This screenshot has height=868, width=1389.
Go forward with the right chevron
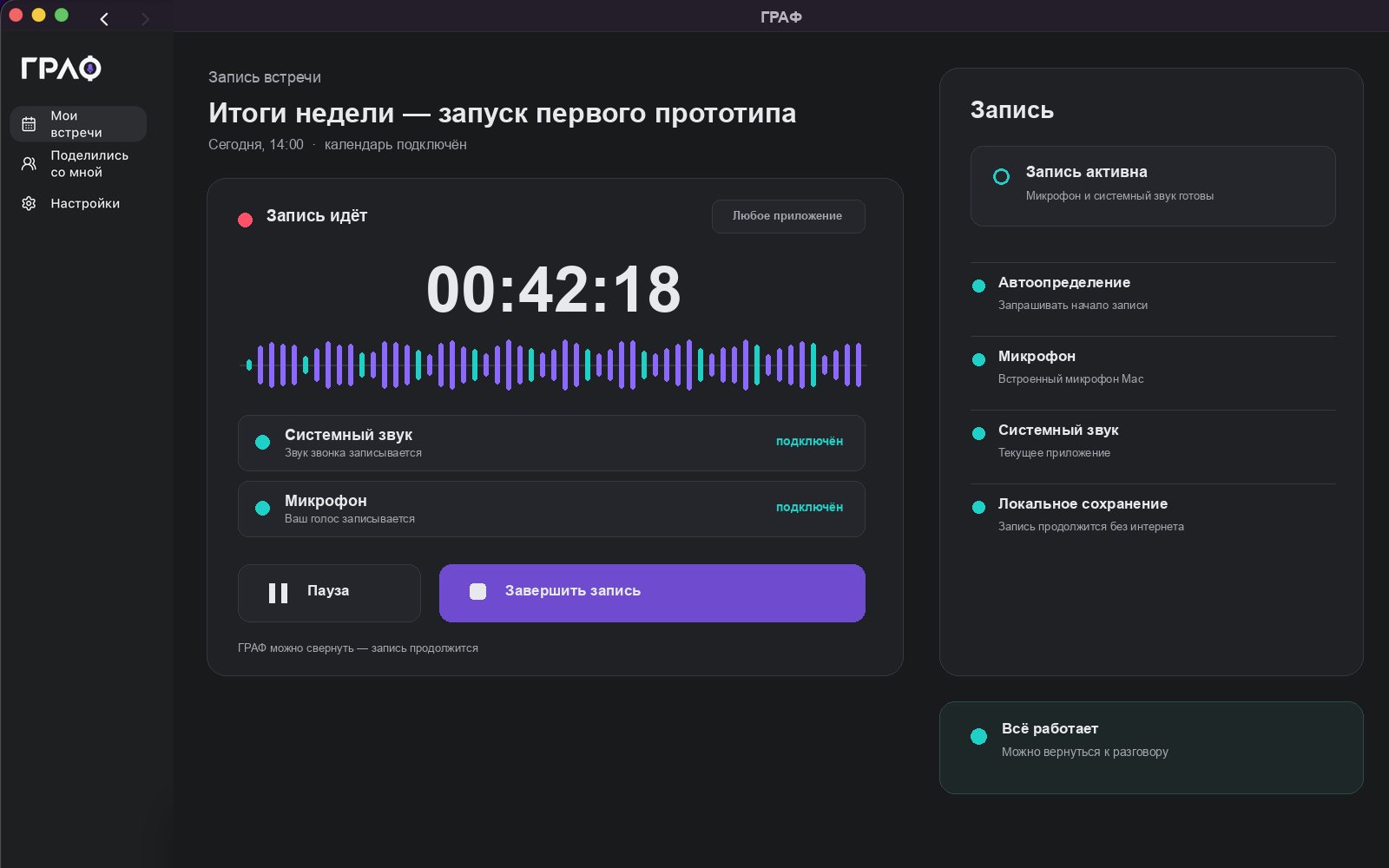tap(145, 18)
